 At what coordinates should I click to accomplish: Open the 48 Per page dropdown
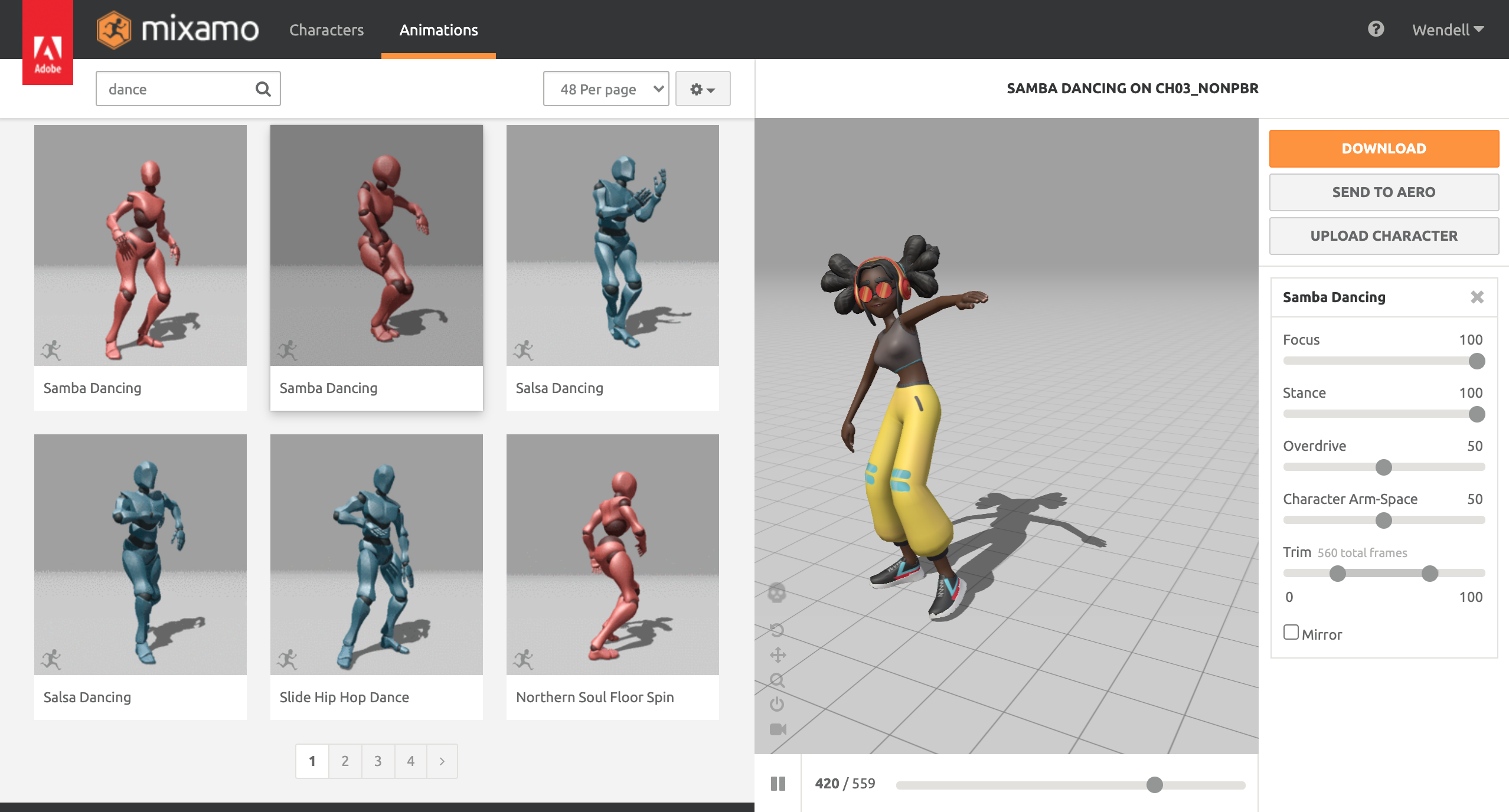pos(606,89)
